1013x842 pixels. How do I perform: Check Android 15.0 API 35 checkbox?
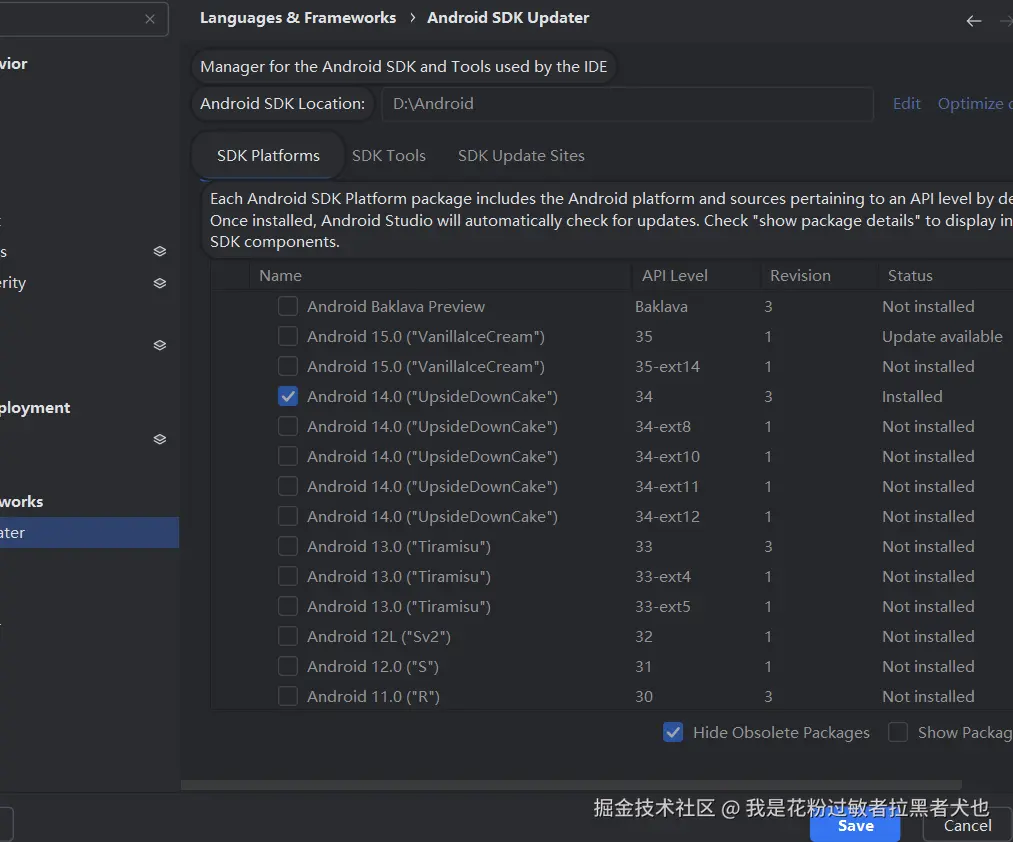[287, 336]
